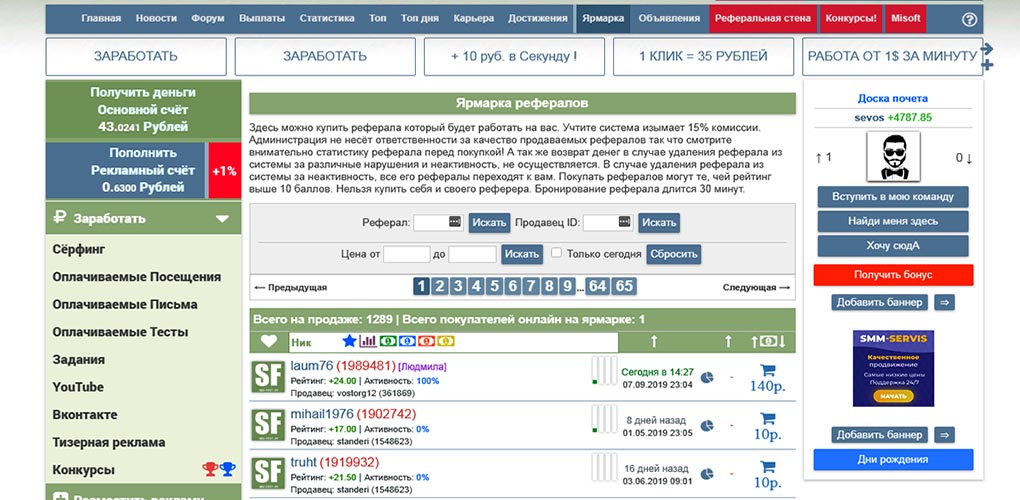1020x500 pixels.
Task: Click Пополнить Рекламный счёт block
Action: pyautogui.click(x=126, y=171)
